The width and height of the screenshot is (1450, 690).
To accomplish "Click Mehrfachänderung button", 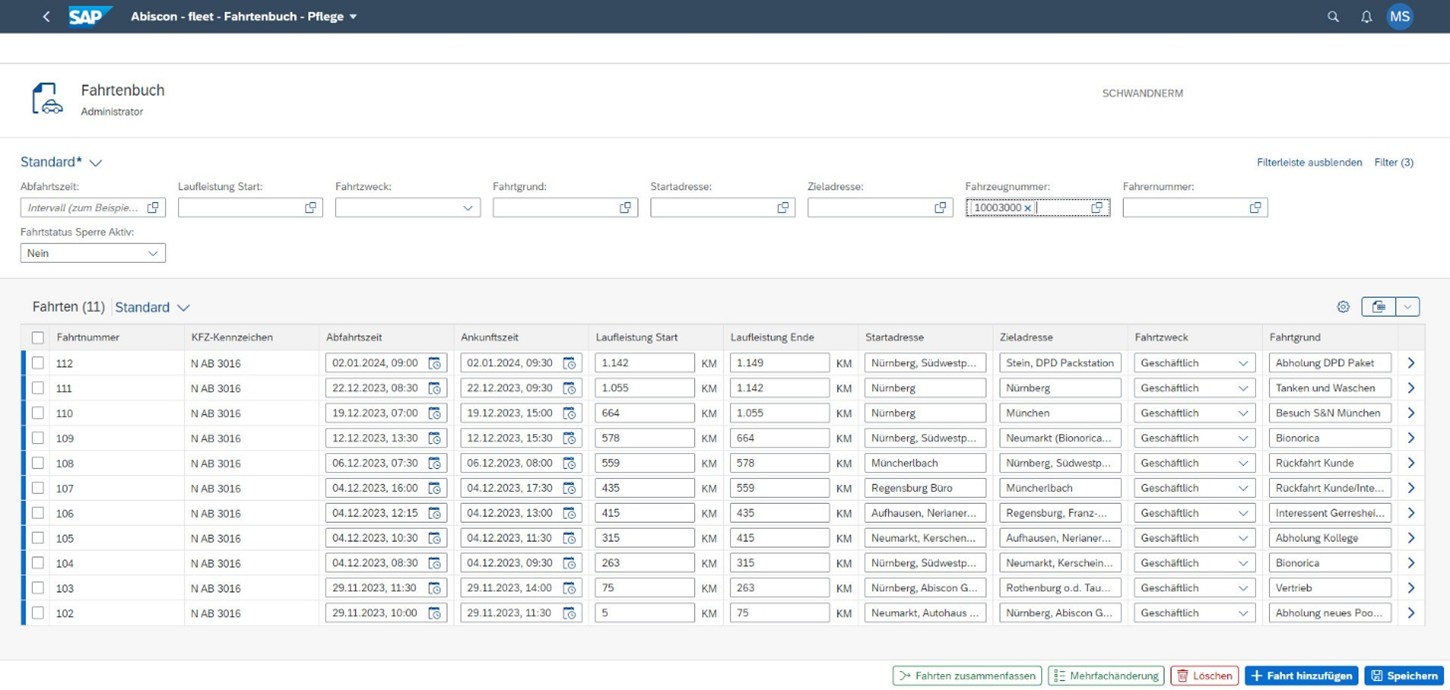I will 1106,676.
